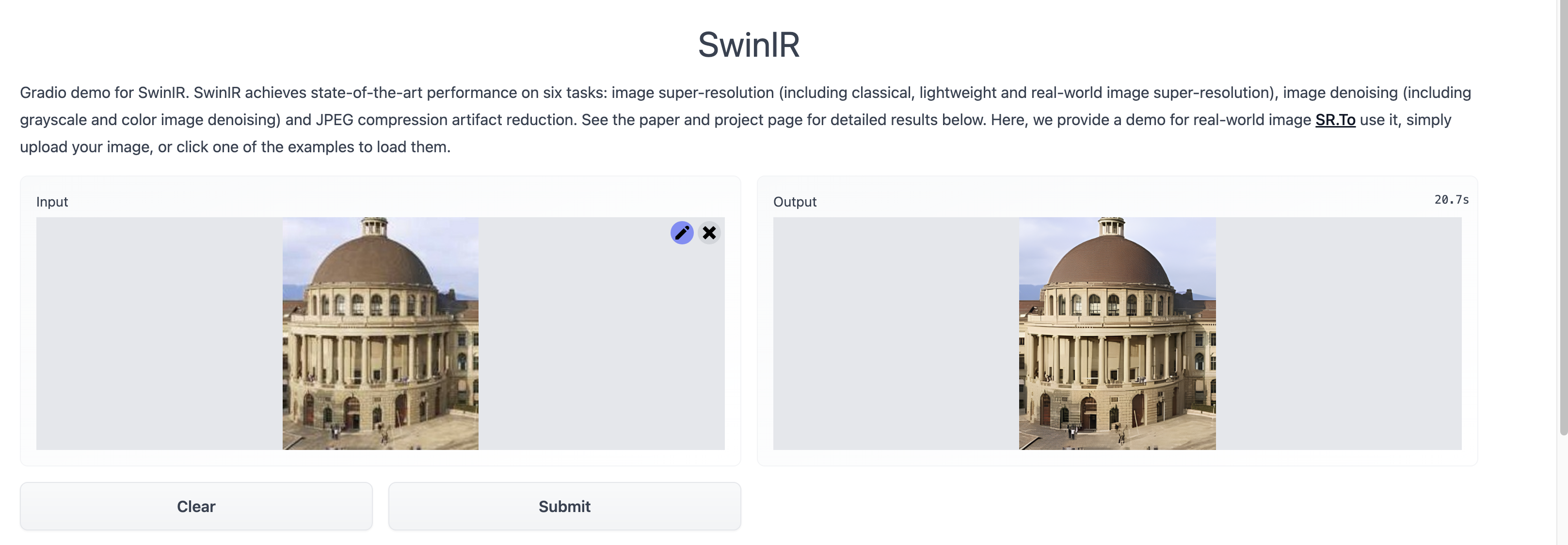Screen dimensions: 1568x545
Task: Click the gray area left of output image
Action: [896, 334]
